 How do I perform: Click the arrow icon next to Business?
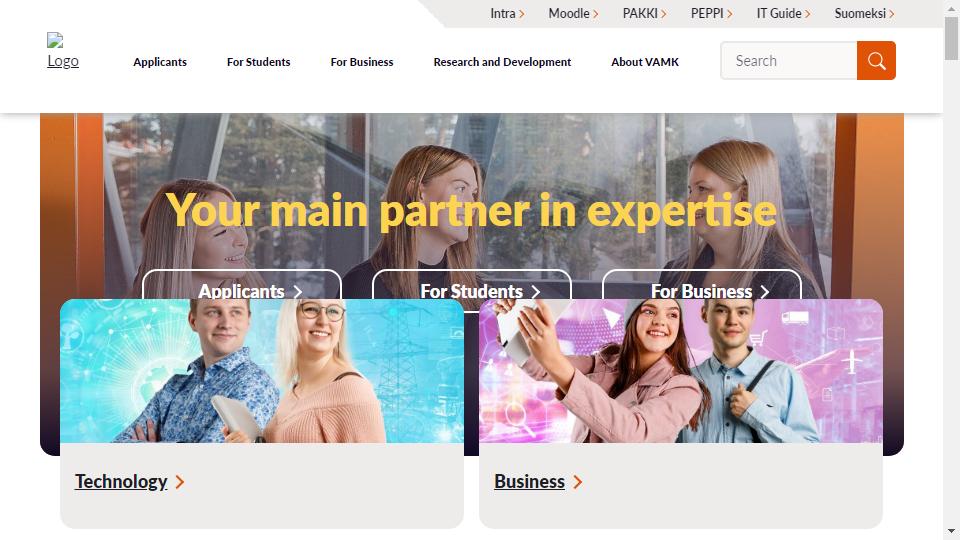[x=577, y=482]
